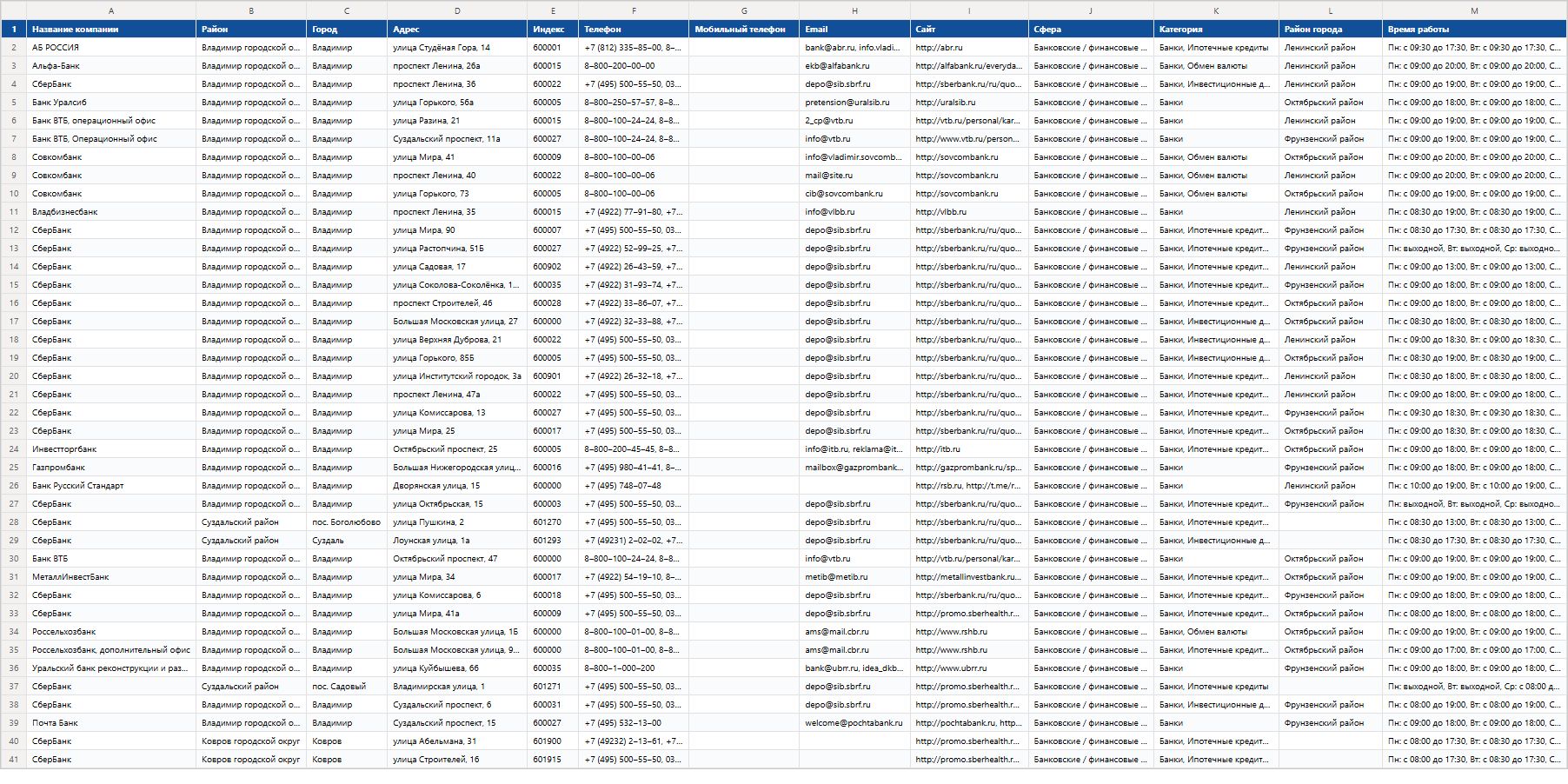This screenshot has width=1568, height=784.
Task: Select the 'АБ РОССИЯ' company cell
Action: point(111,48)
